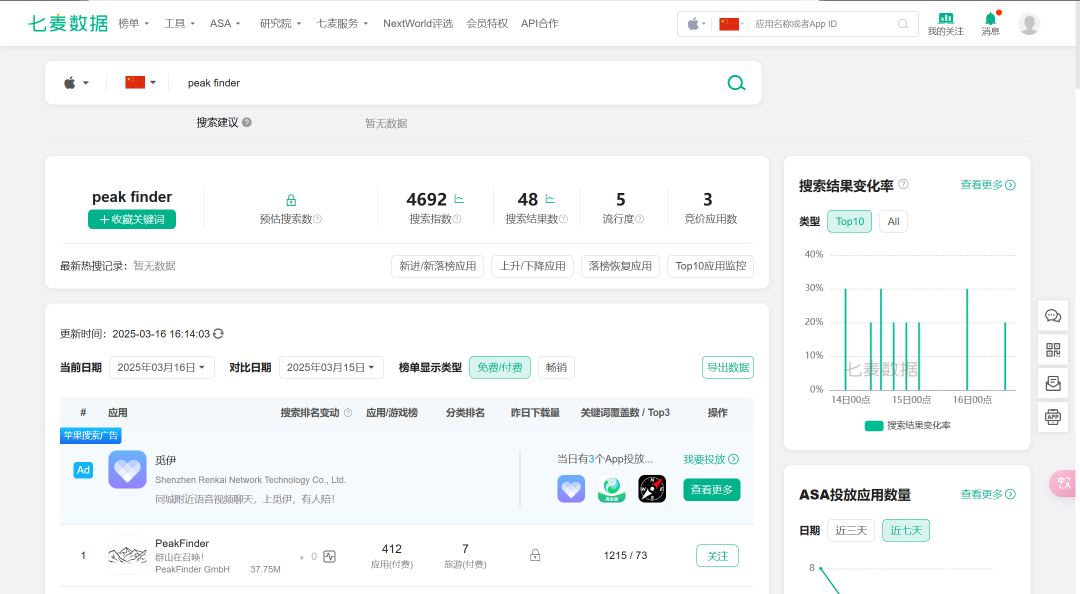Open NextWorld评选 menu item
The width and height of the screenshot is (1080, 594).
(x=418, y=23)
